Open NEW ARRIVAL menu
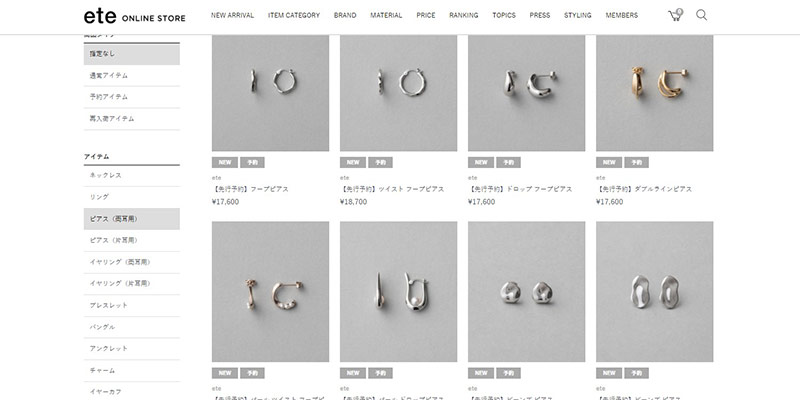Image resolution: width=800 pixels, height=400 pixels. click(x=232, y=15)
